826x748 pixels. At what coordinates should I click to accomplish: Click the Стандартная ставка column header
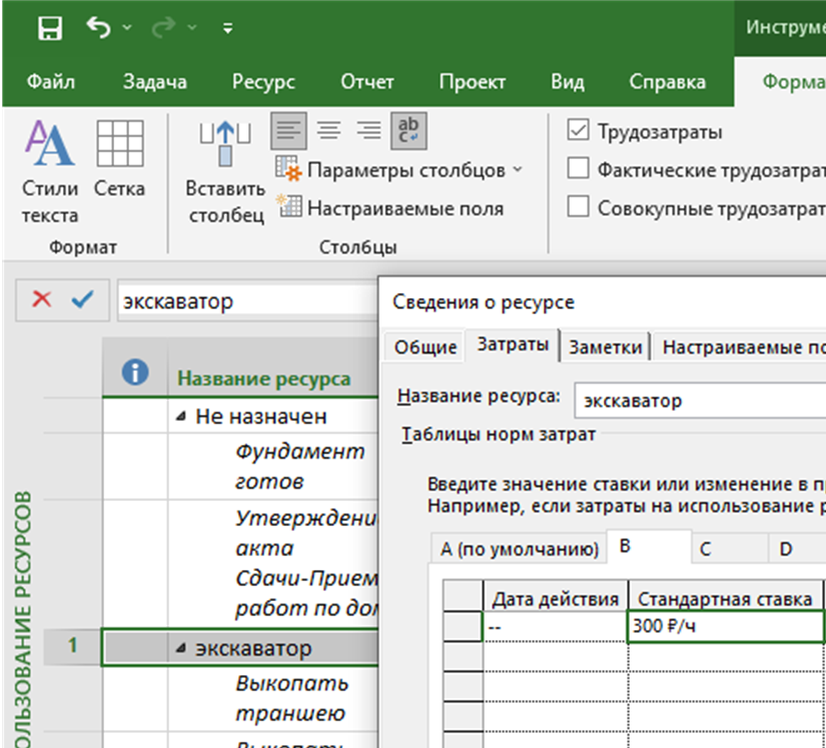click(x=725, y=598)
